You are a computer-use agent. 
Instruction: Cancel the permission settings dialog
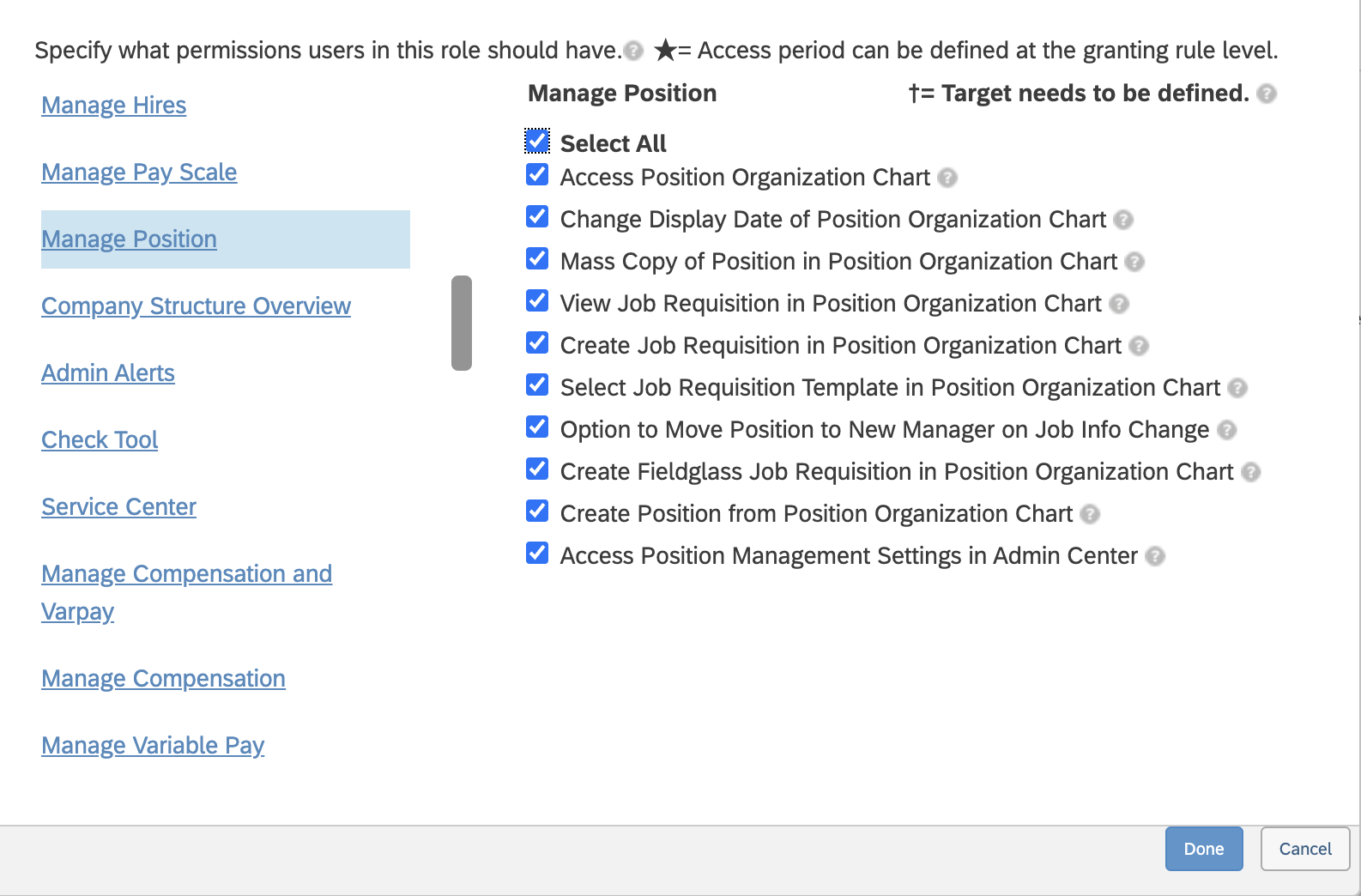tap(1304, 849)
